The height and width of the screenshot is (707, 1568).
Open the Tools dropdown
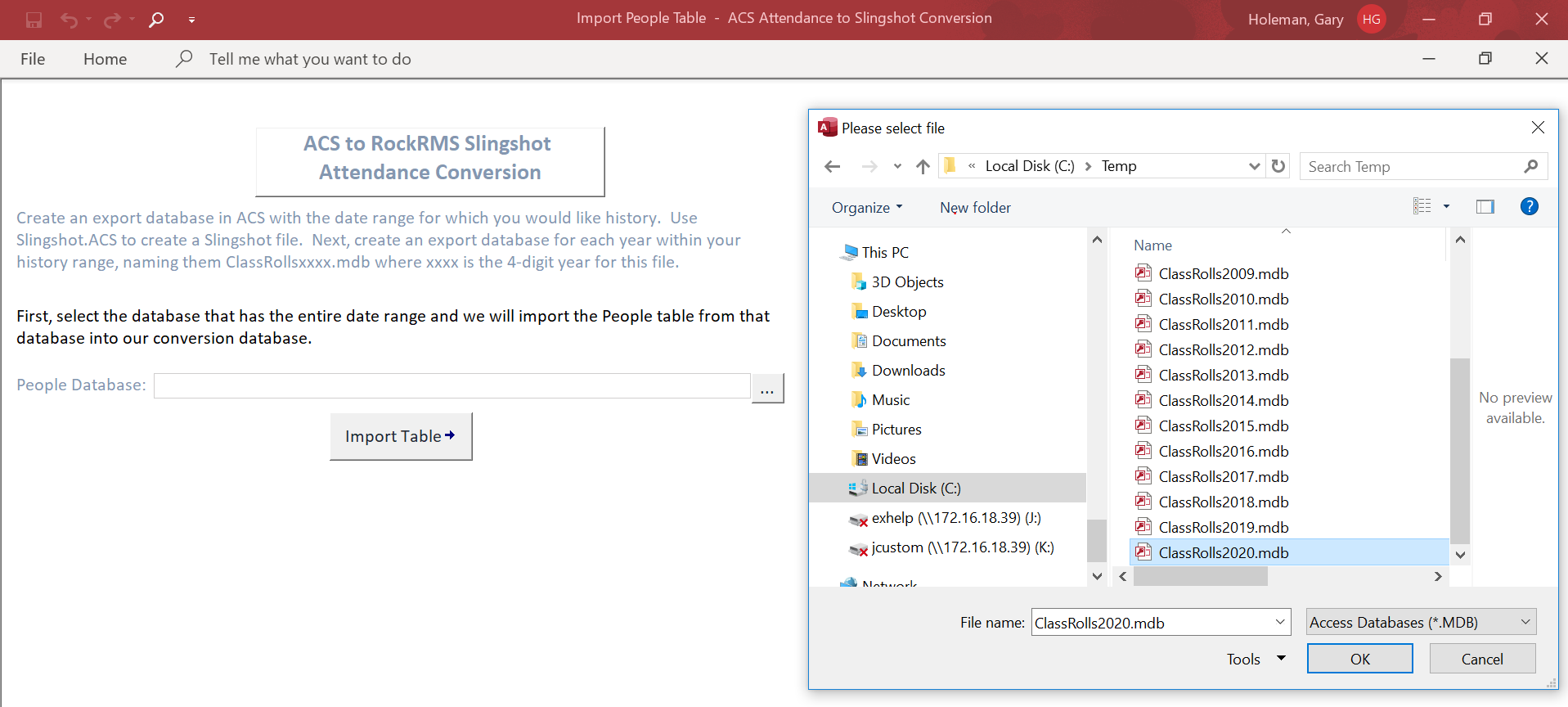(x=1256, y=659)
